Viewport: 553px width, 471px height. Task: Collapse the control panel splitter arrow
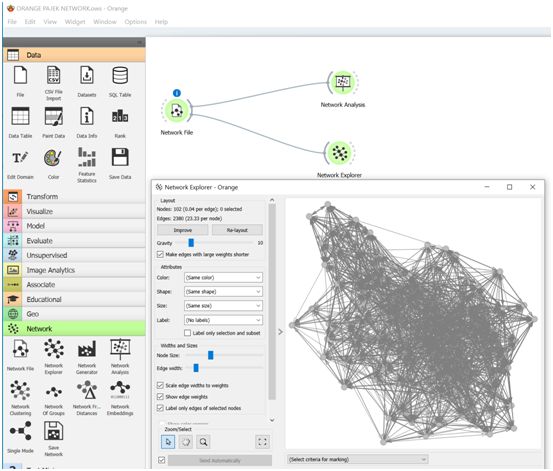pyautogui.click(x=280, y=332)
